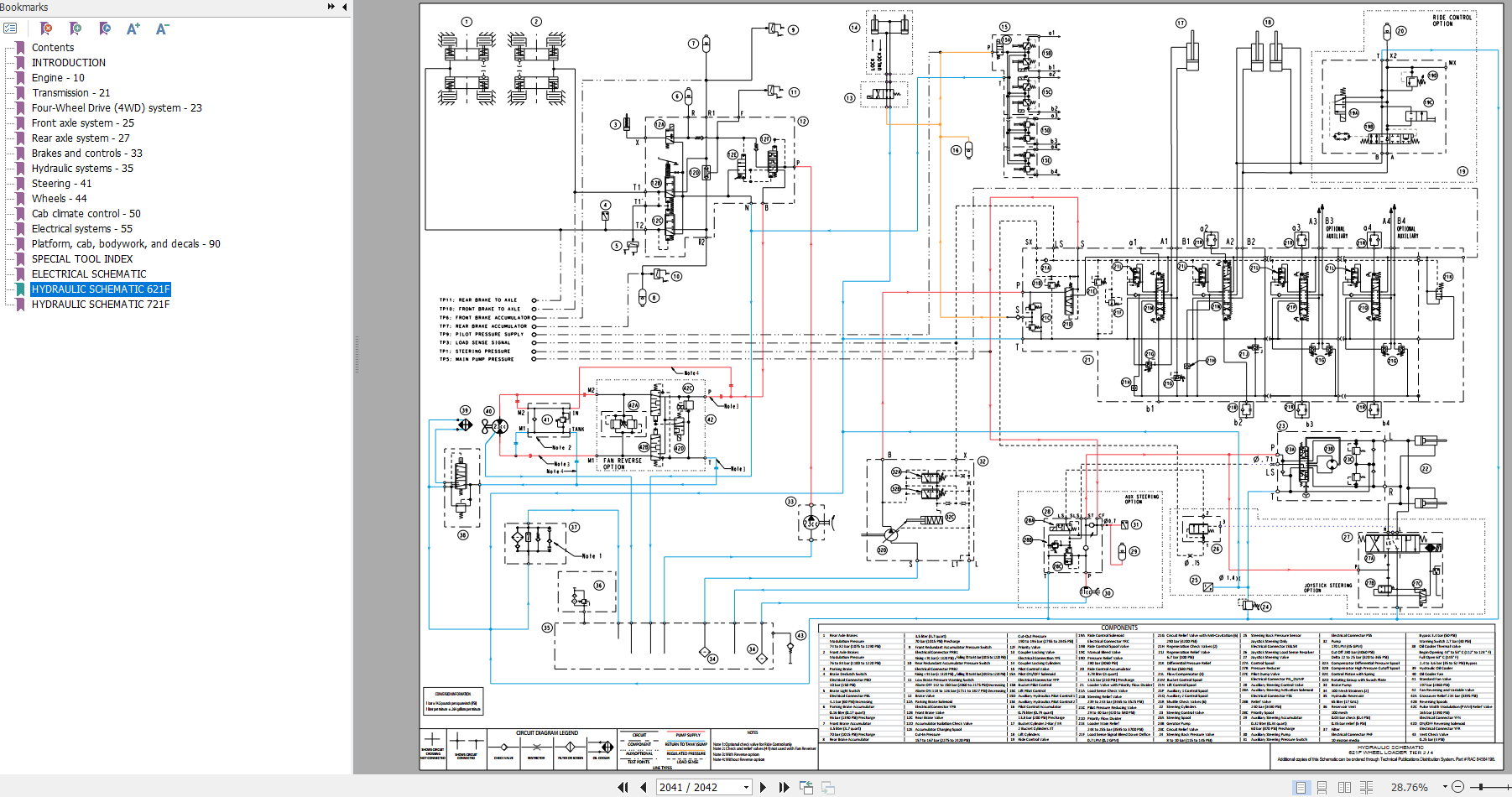Open the Engine - 10 bookmark

[58, 78]
